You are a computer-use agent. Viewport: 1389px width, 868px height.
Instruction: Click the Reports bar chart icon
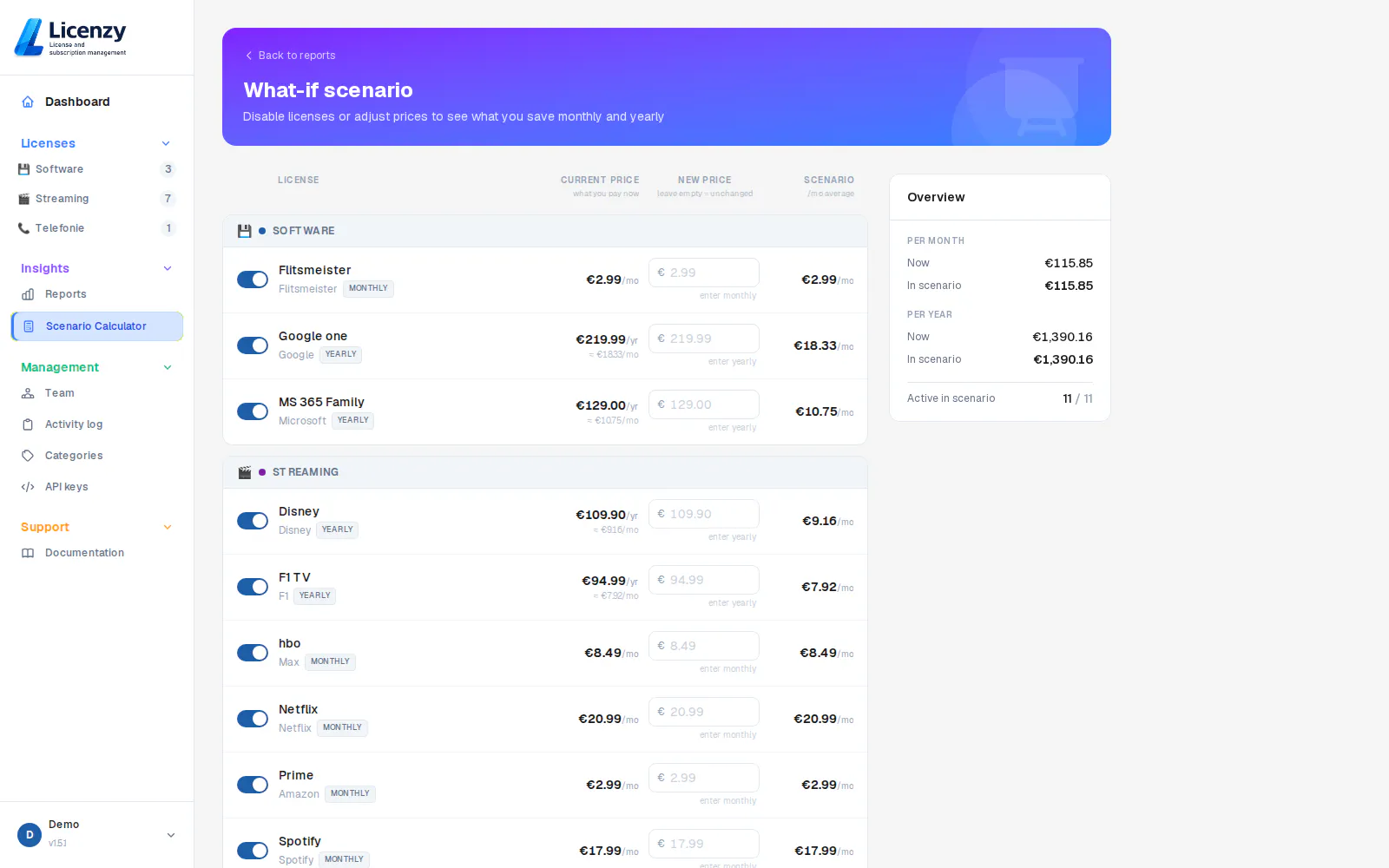[x=28, y=294]
